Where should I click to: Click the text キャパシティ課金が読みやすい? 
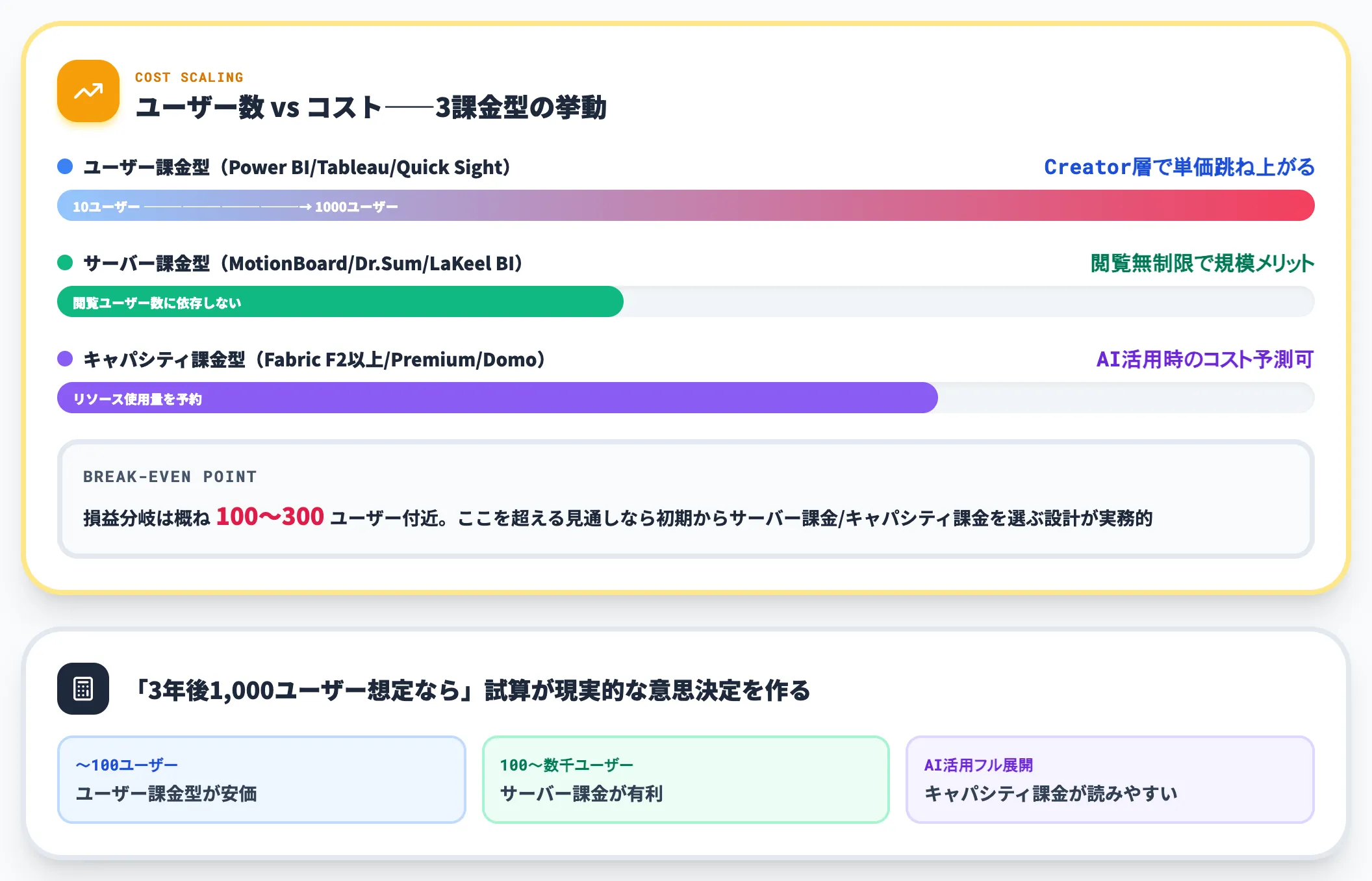pos(1051,793)
